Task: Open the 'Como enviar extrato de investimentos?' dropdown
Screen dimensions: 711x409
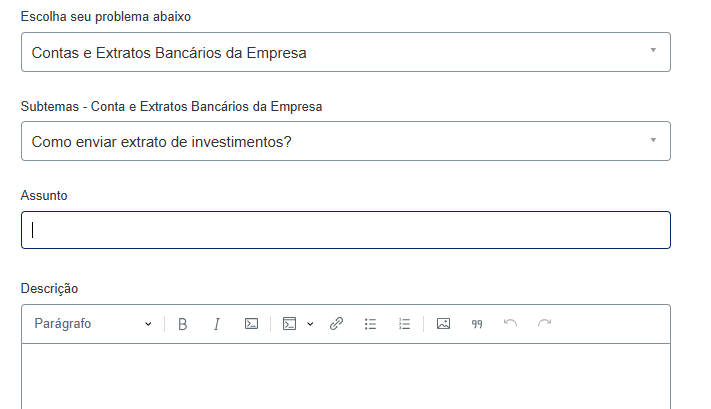Action: pos(345,141)
